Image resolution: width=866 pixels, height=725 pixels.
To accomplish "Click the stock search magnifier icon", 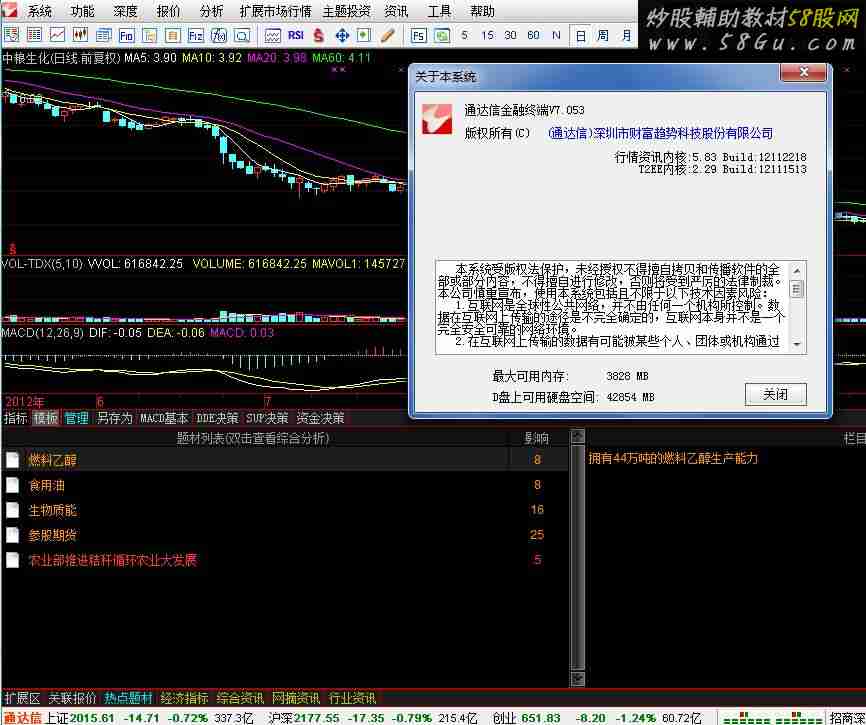I will [242, 35].
